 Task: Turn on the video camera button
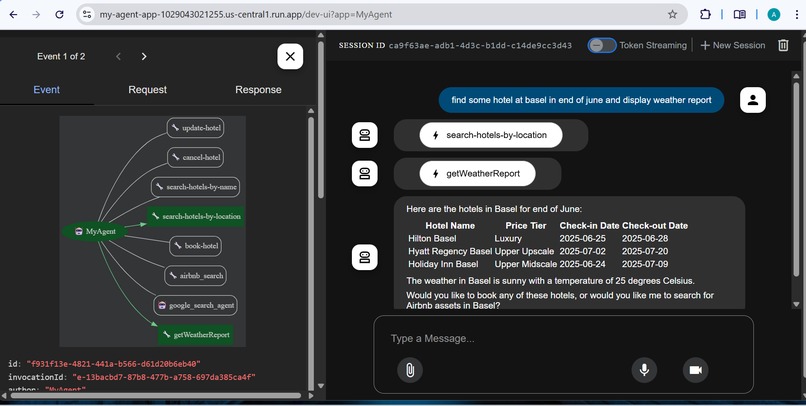click(695, 370)
